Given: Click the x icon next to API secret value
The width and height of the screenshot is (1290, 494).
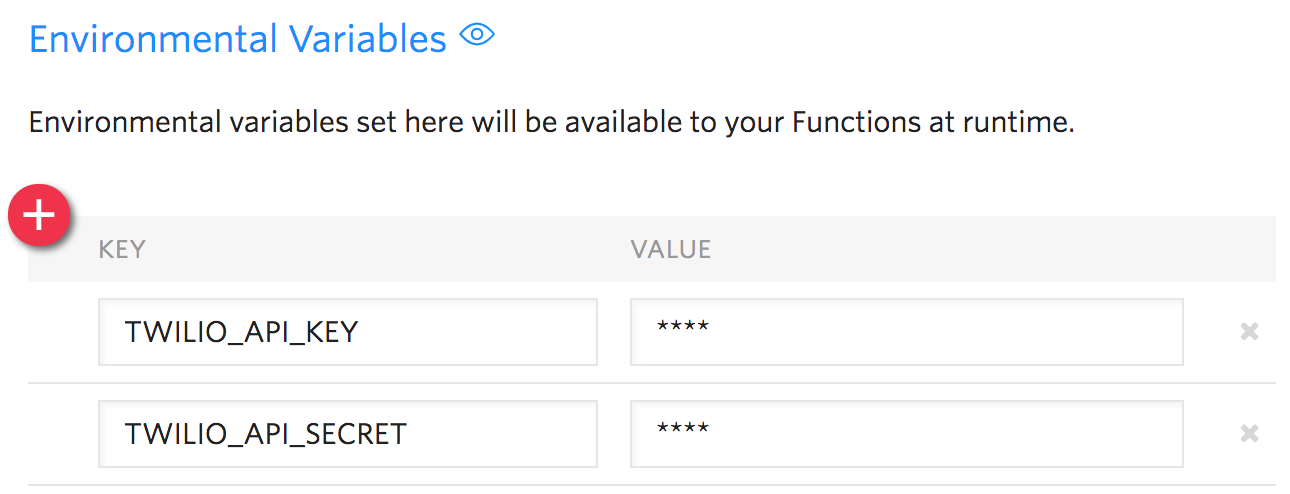Looking at the screenshot, I should pos(1249,433).
